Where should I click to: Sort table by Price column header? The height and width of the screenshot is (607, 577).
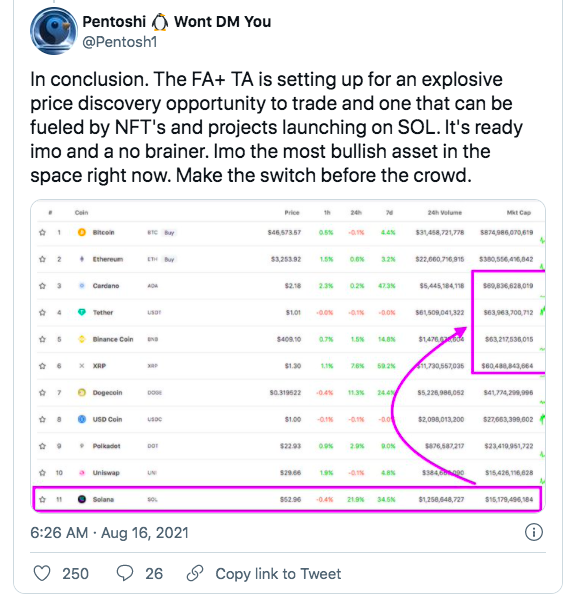pos(292,213)
